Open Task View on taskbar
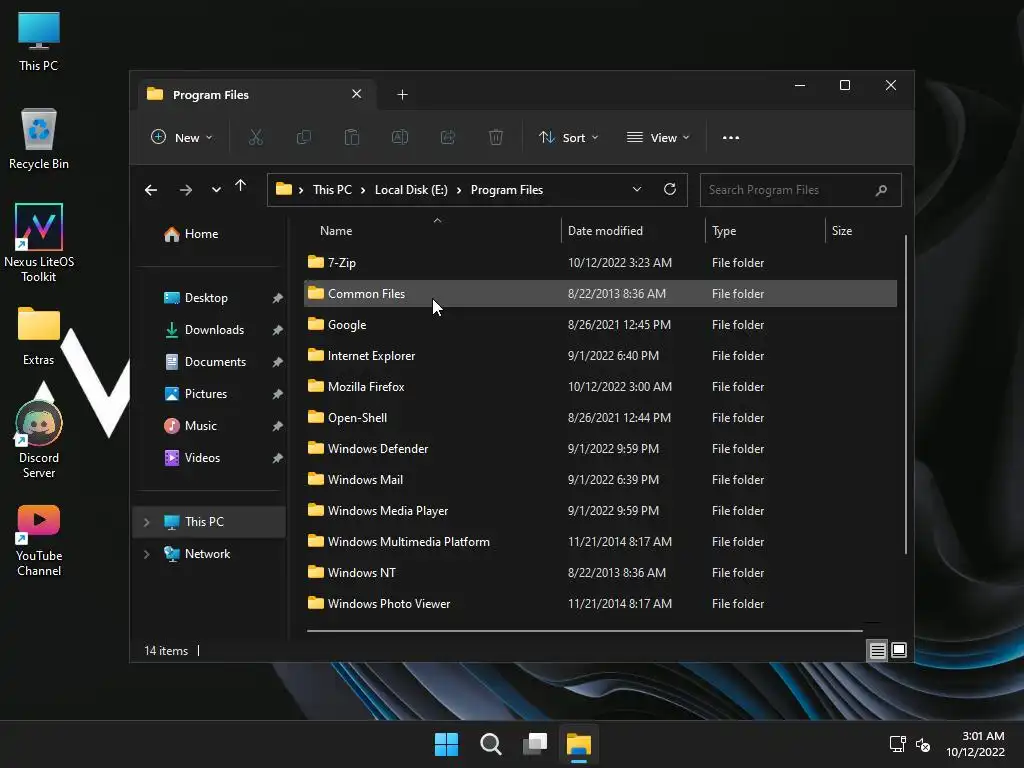 535,744
